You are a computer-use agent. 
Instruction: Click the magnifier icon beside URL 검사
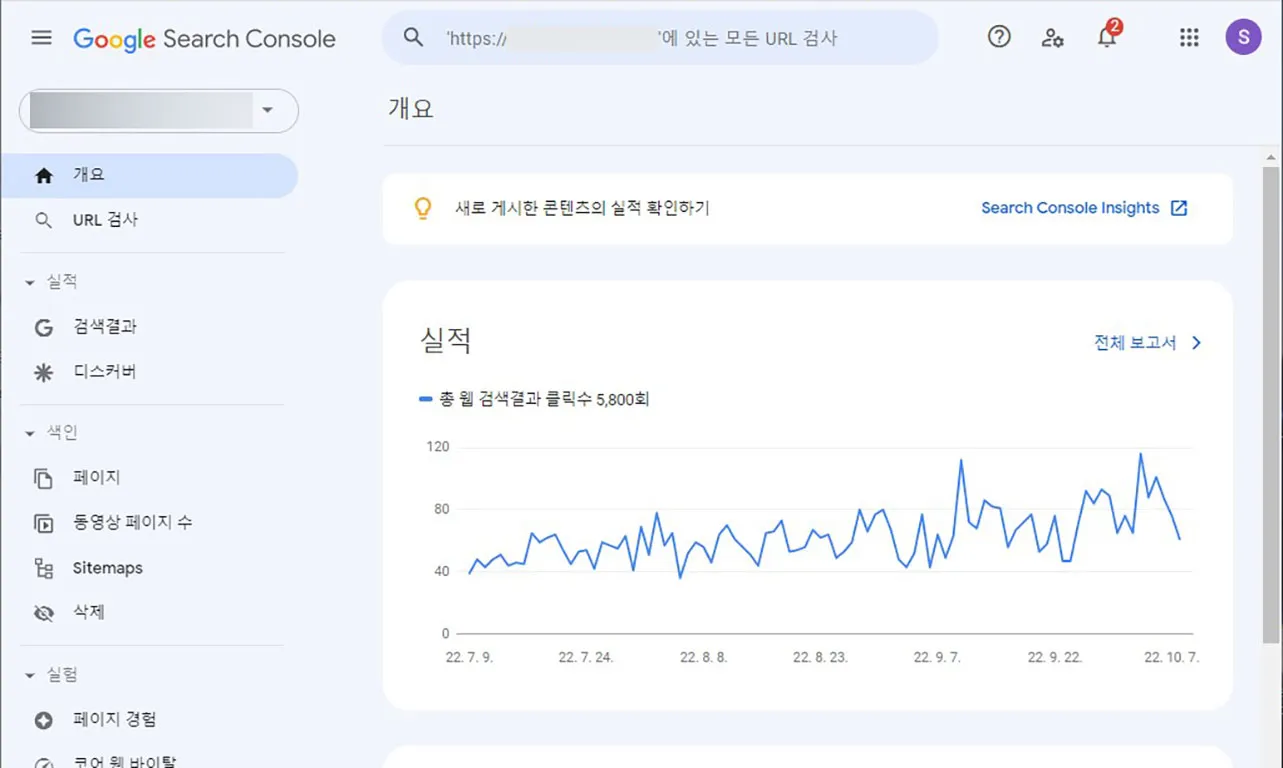tap(43, 220)
